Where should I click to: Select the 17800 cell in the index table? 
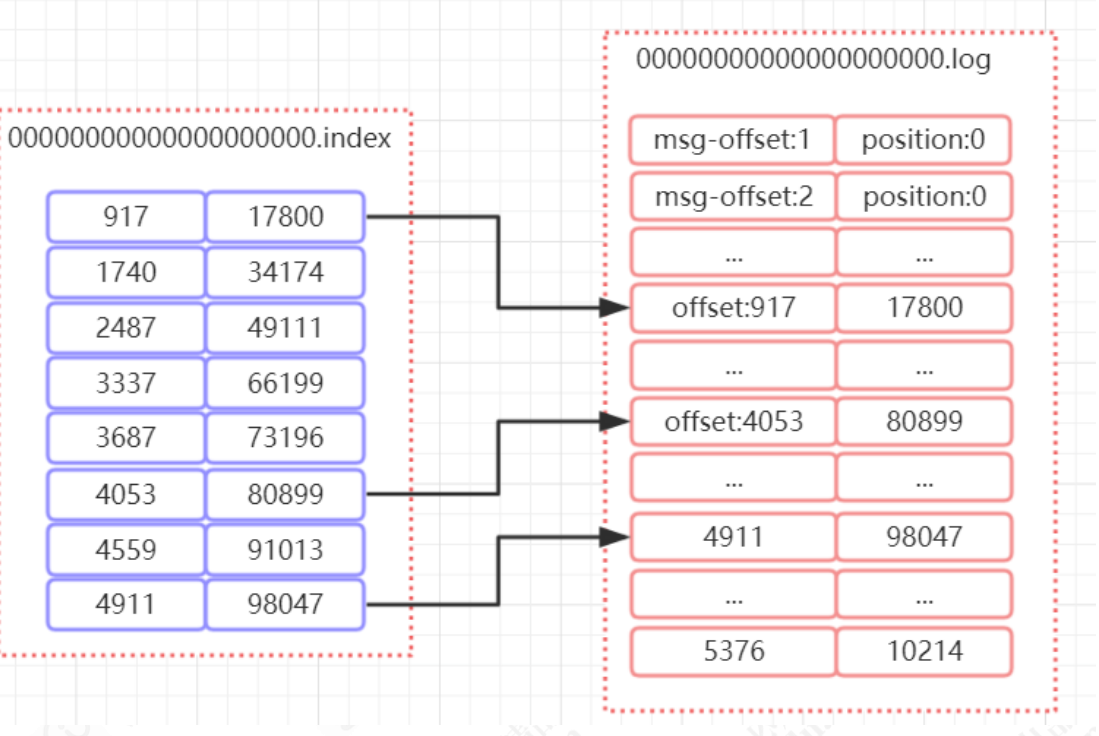click(x=285, y=217)
